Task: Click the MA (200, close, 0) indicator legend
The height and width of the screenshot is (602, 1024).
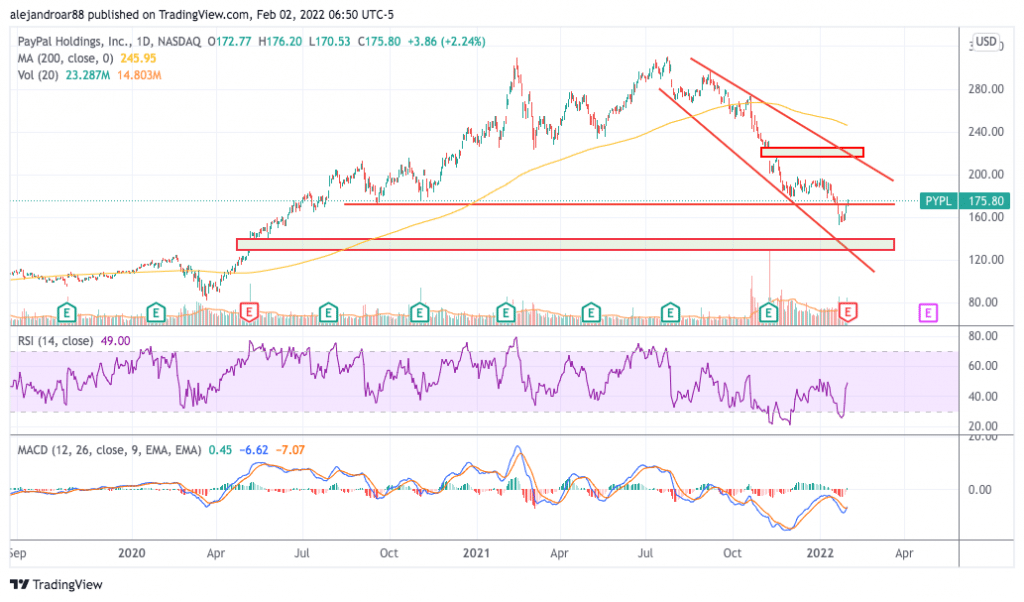Action: (x=65, y=58)
